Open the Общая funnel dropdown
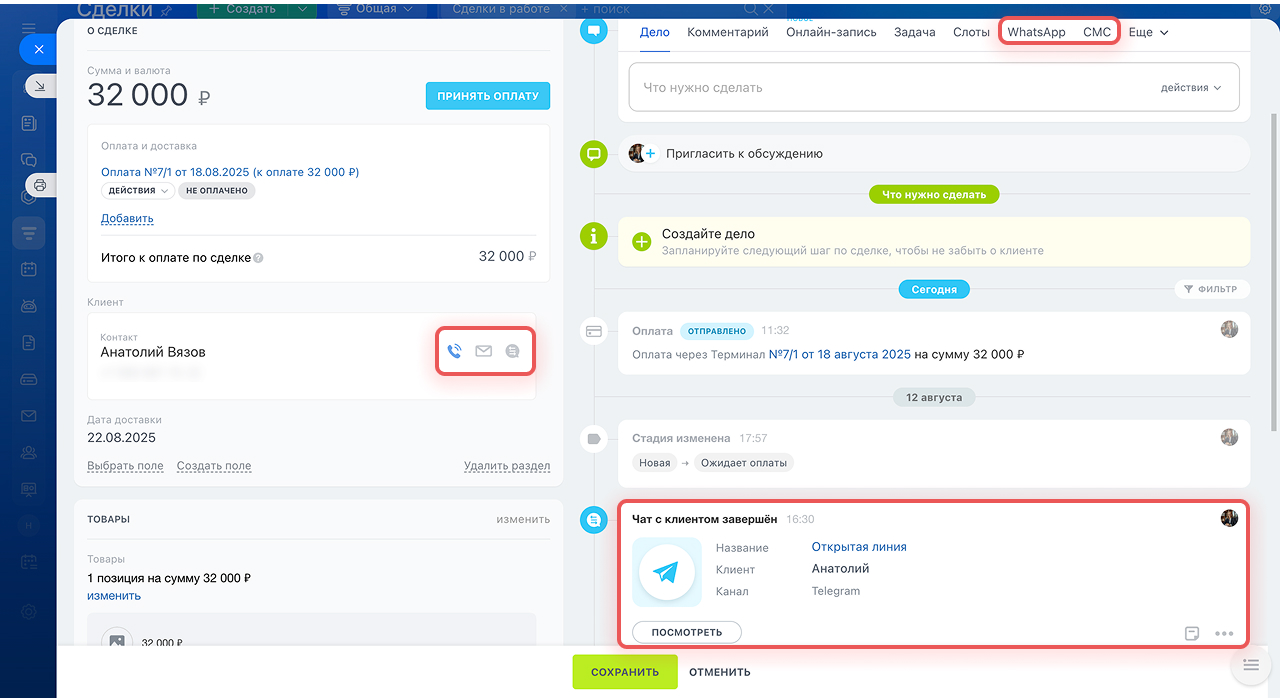 pyautogui.click(x=374, y=9)
